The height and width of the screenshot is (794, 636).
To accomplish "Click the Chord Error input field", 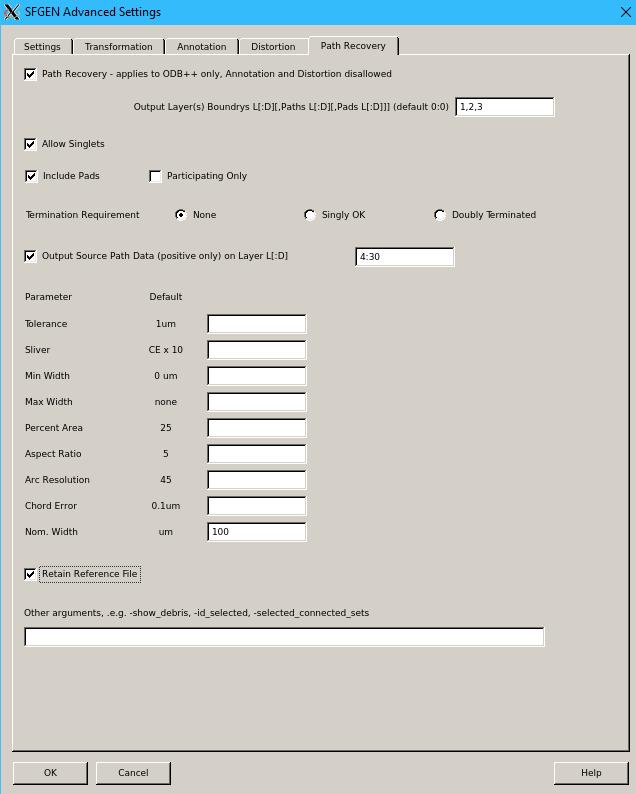I will pos(257,506).
